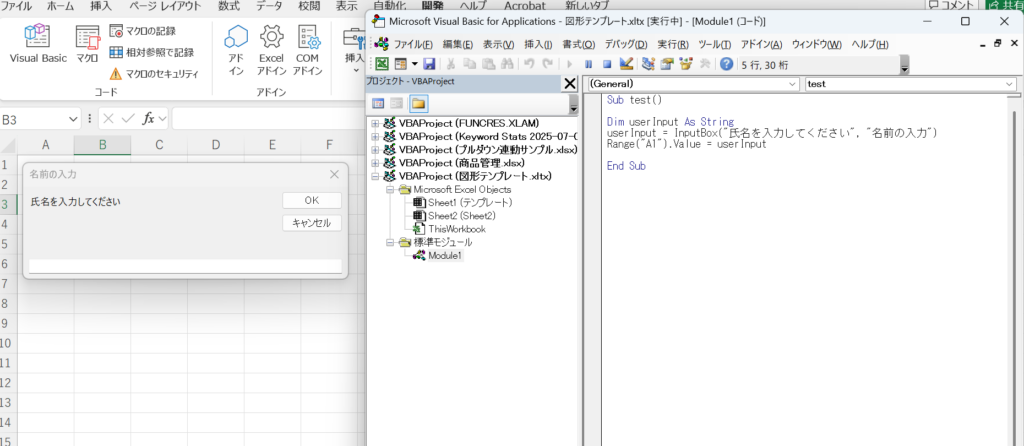Screen dimensions: 1024x446
Task: Save the project with the floppy disk icon
Action: click(429, 64)
